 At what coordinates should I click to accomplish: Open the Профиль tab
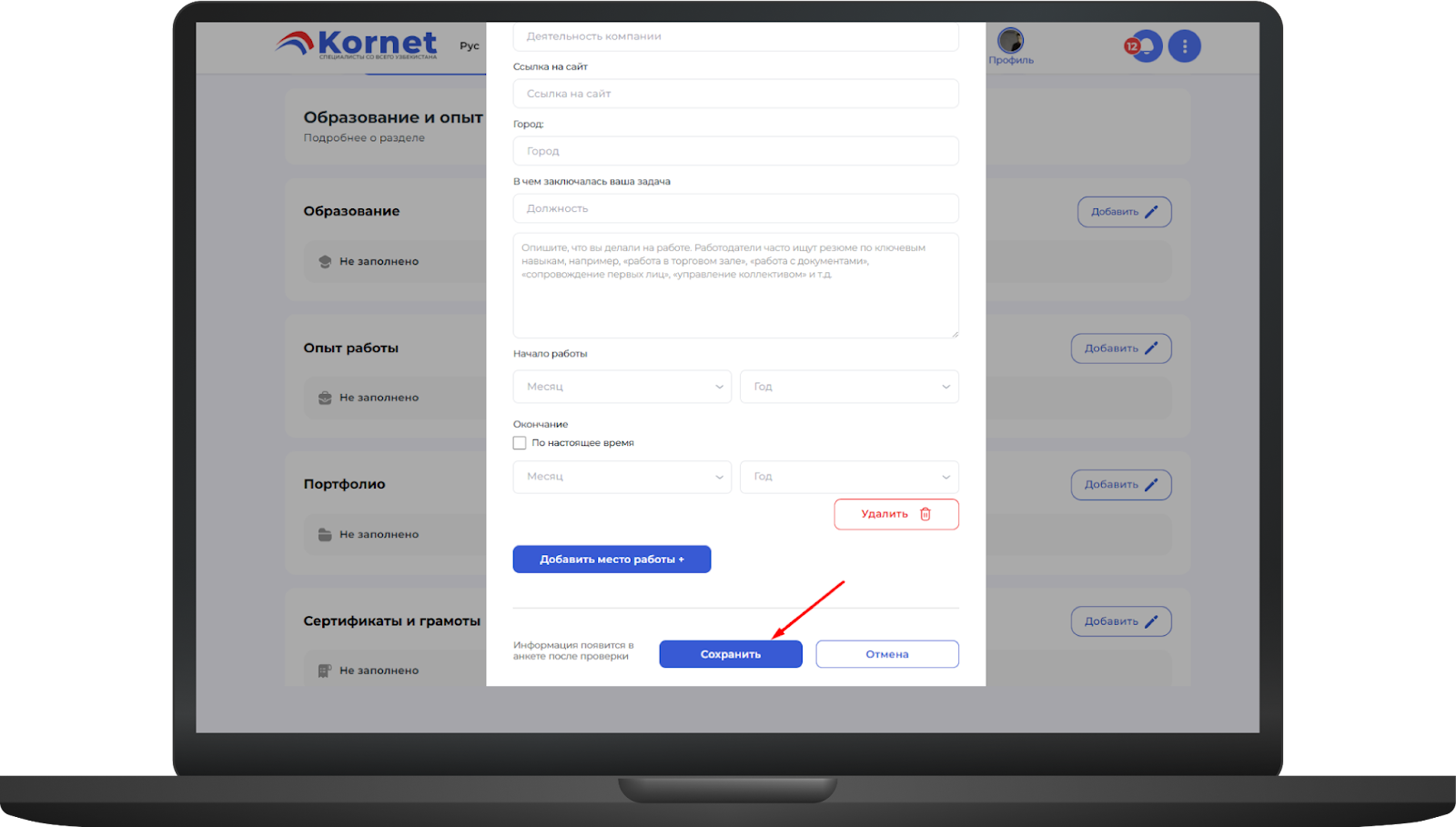tap(1011, 60)
